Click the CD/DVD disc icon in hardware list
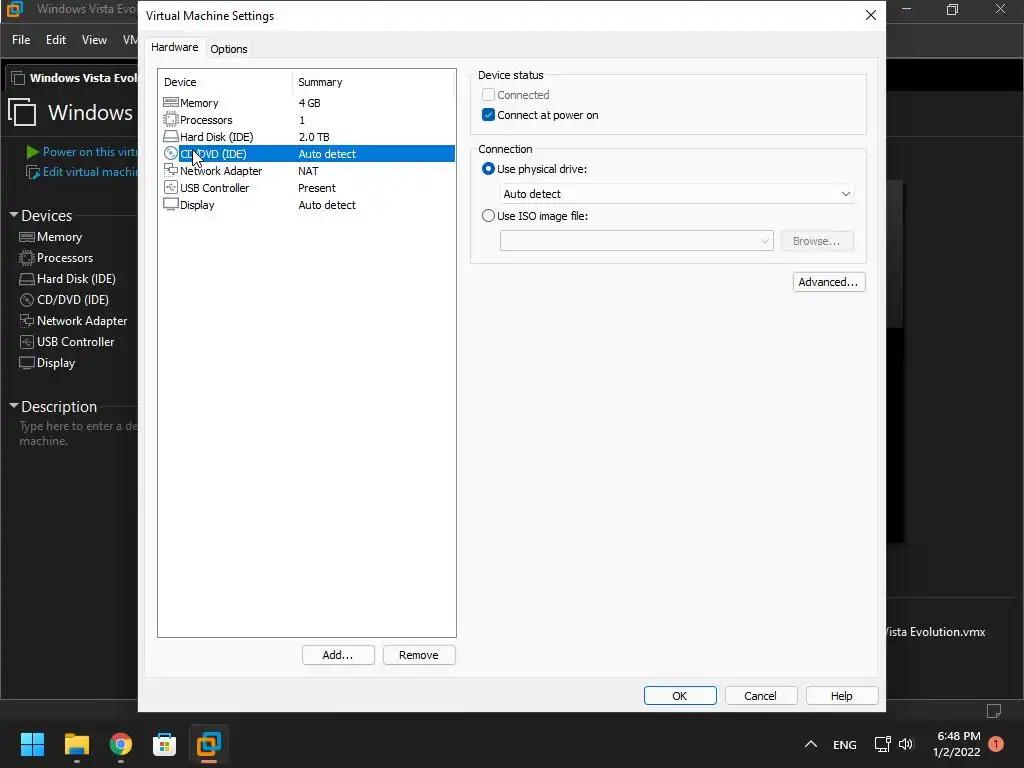Viewport: 1024px width, 768px height. coord(170,153)
